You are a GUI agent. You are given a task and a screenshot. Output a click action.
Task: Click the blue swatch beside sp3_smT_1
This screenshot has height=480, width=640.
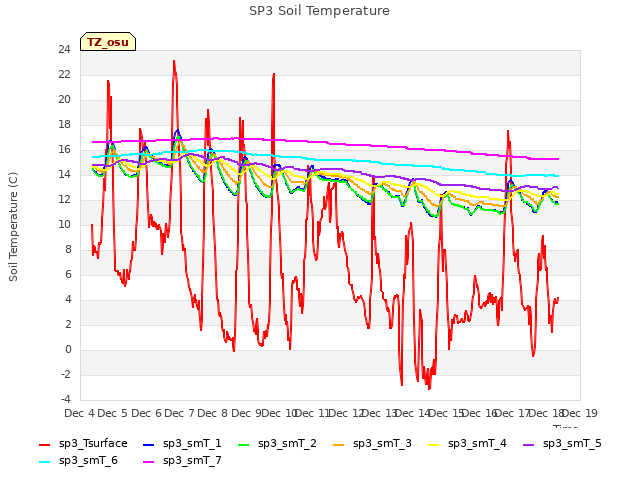coord(149,444)
